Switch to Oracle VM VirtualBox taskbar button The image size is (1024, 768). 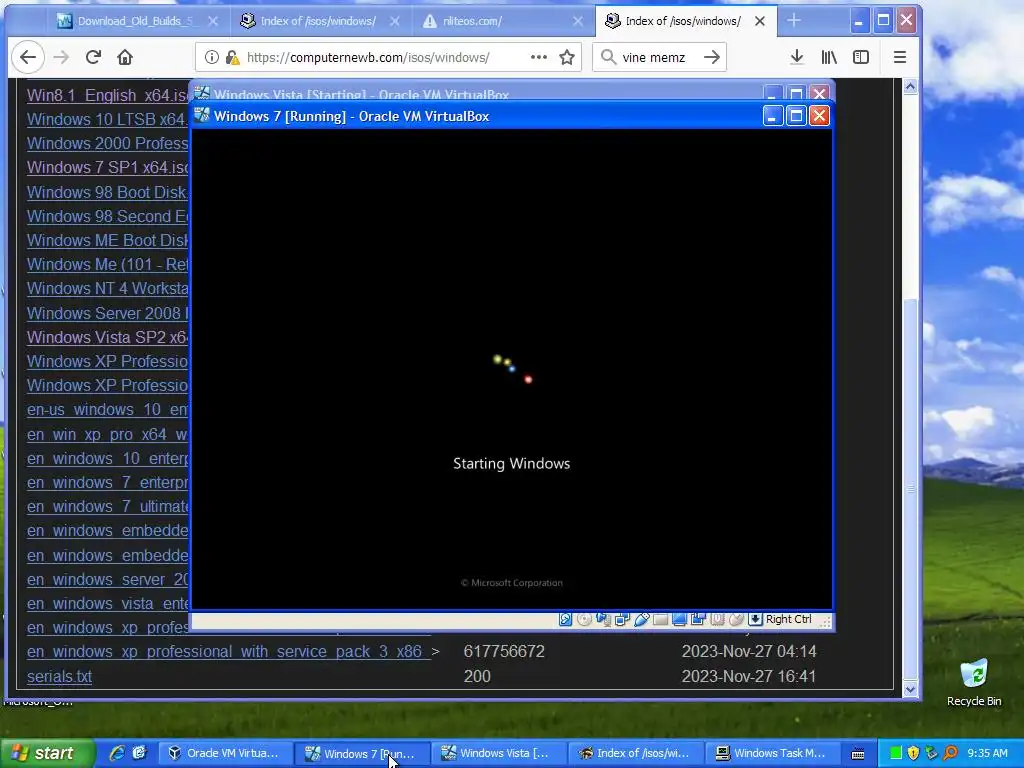[224, 753]
